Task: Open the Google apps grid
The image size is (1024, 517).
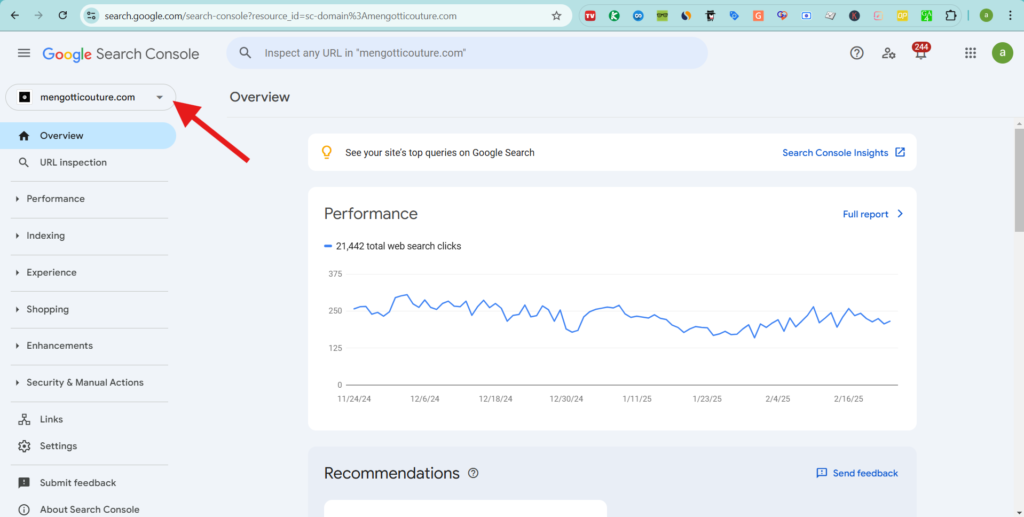Action: point(970,54)
